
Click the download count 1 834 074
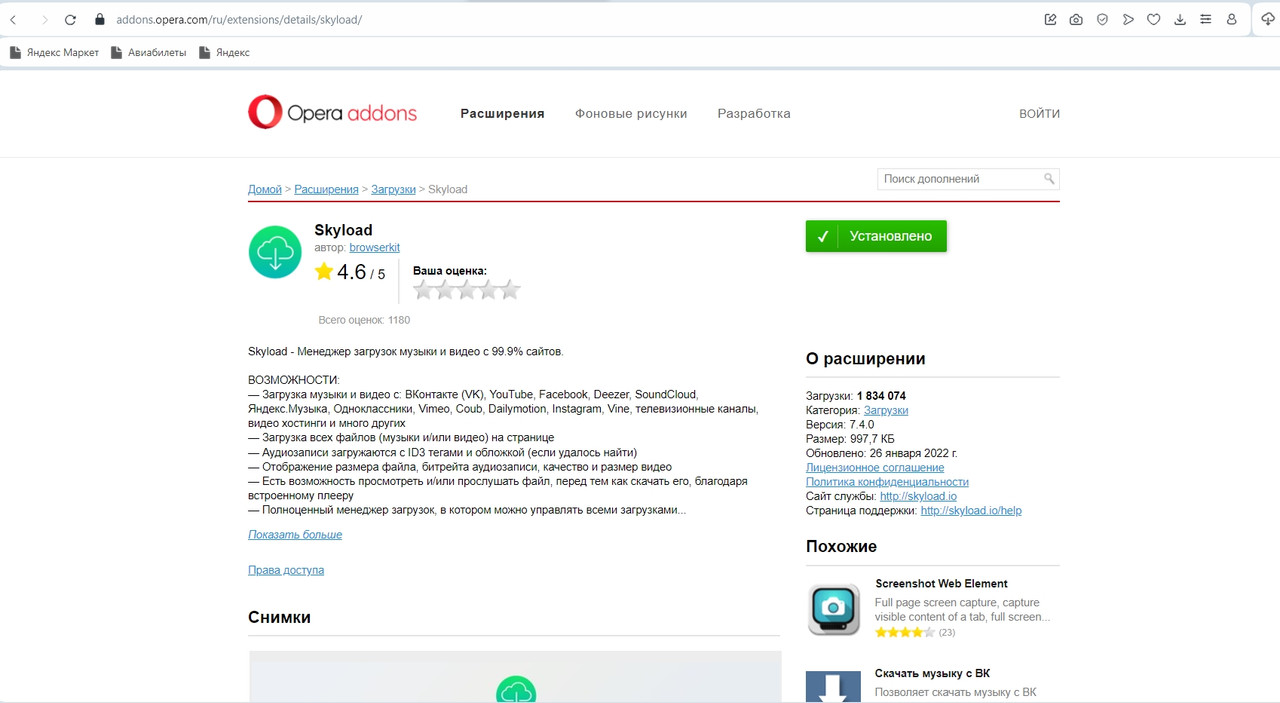click(x=881, y=396)
